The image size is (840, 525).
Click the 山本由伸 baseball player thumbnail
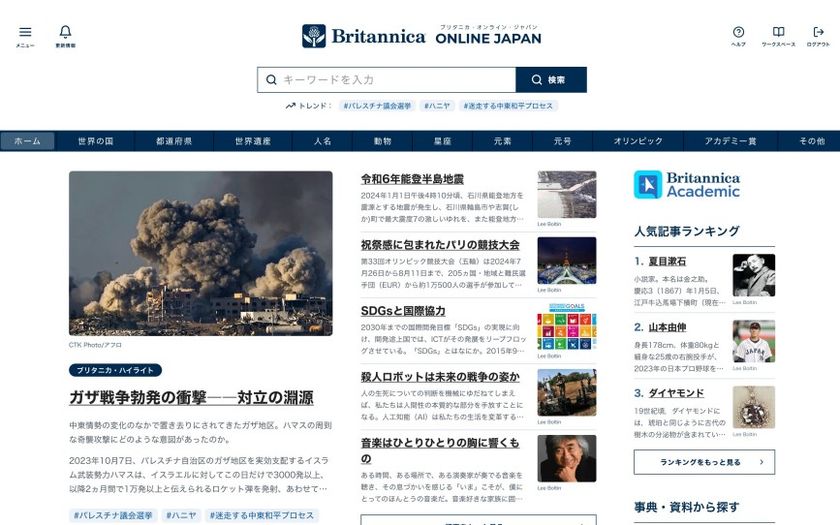click(754, 341)
